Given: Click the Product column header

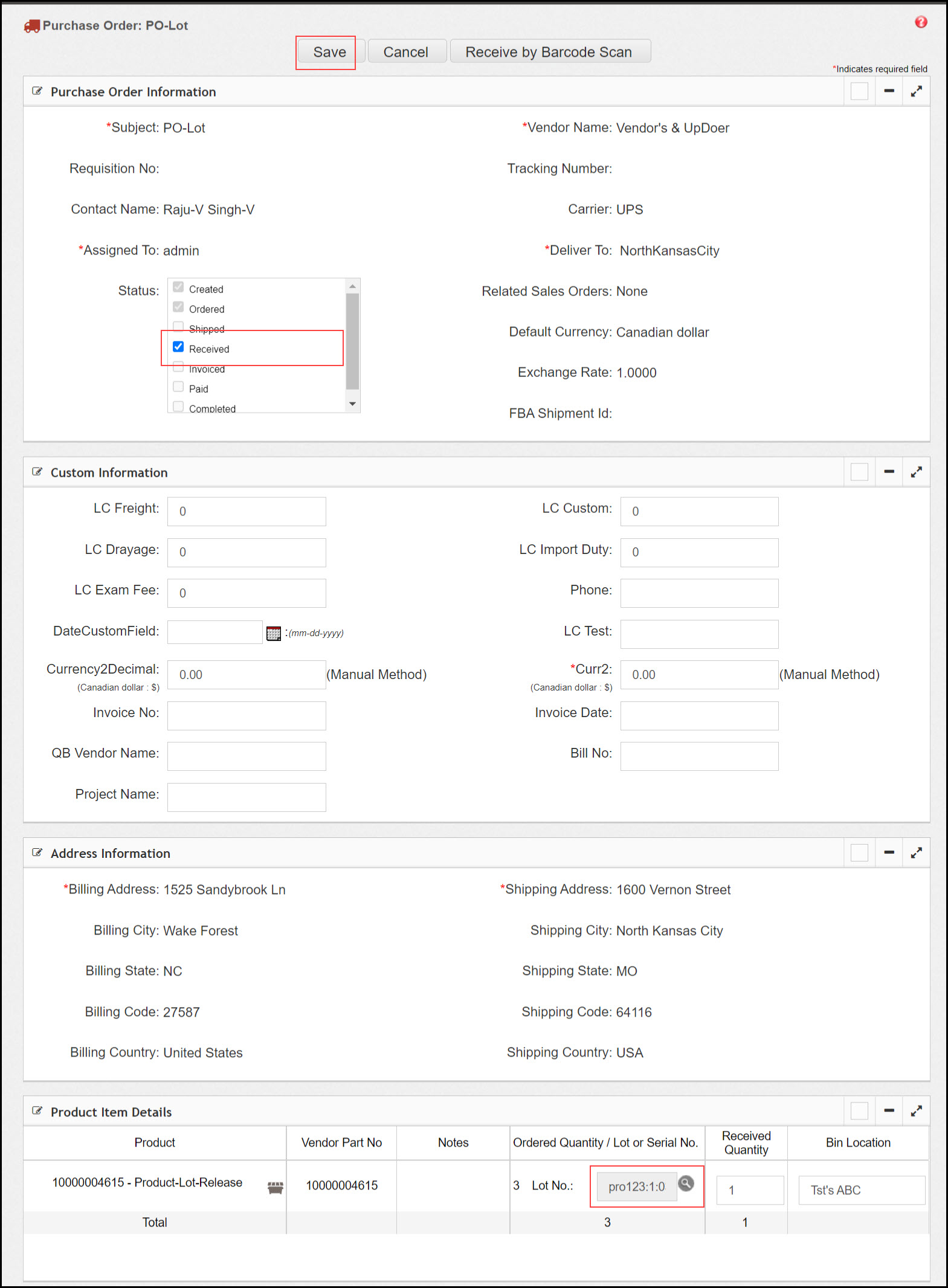Looking at the screenshot, I should tap(155, 1142).
